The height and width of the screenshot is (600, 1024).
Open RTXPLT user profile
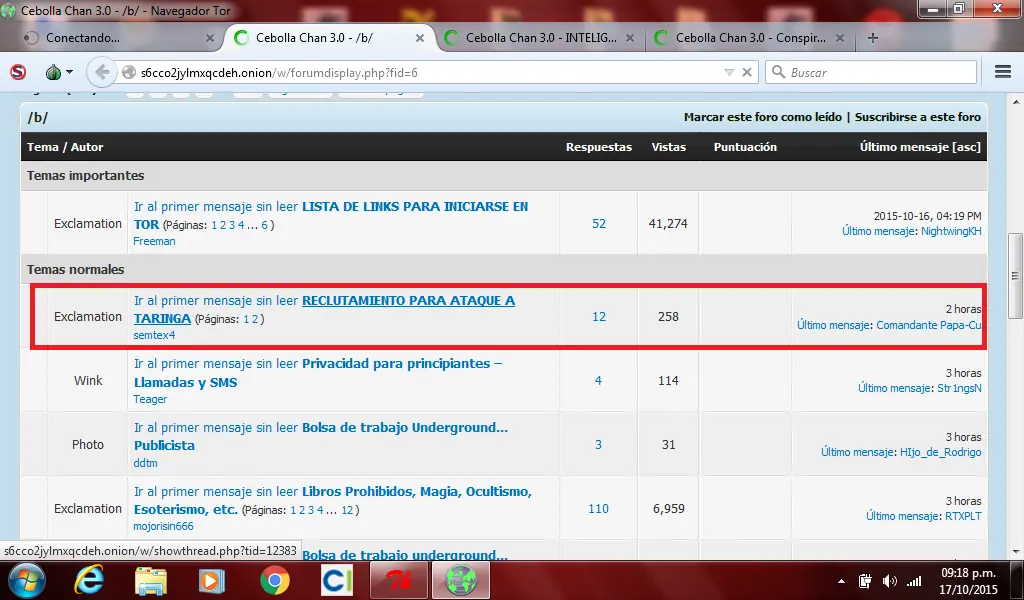963,516
